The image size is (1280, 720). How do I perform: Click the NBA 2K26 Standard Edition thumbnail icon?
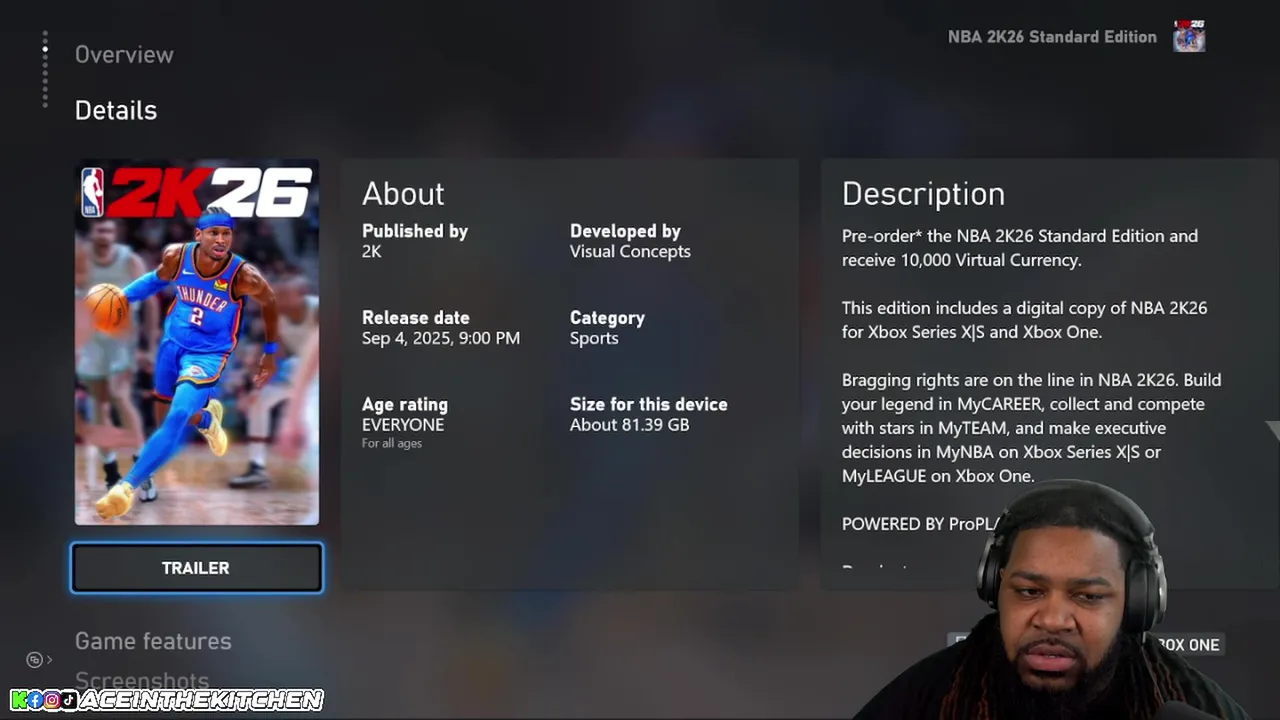[x=1189, y=36]
